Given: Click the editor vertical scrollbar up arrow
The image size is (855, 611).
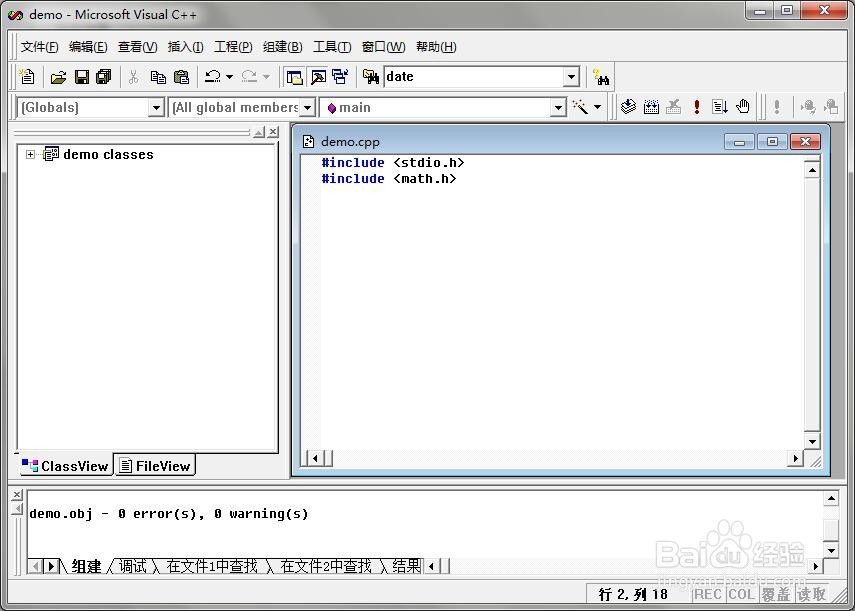Looking at the screenshot, I should 812,170.
